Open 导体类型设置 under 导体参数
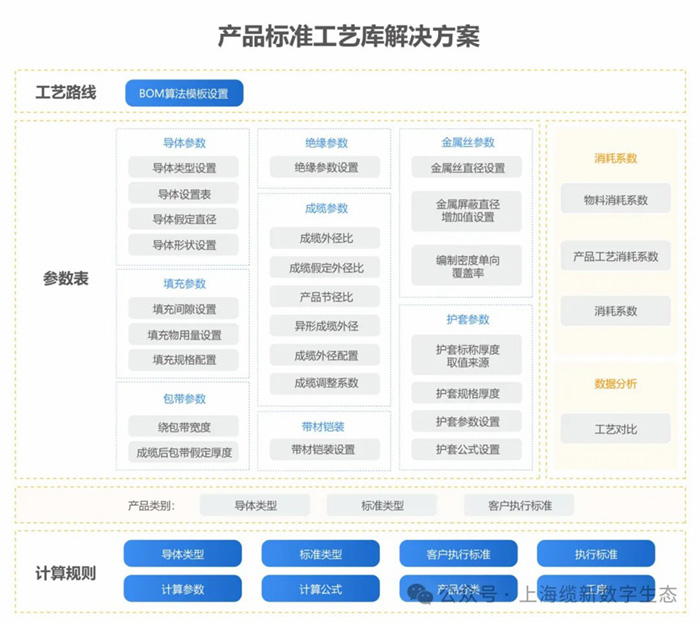 tap(184, 168)
